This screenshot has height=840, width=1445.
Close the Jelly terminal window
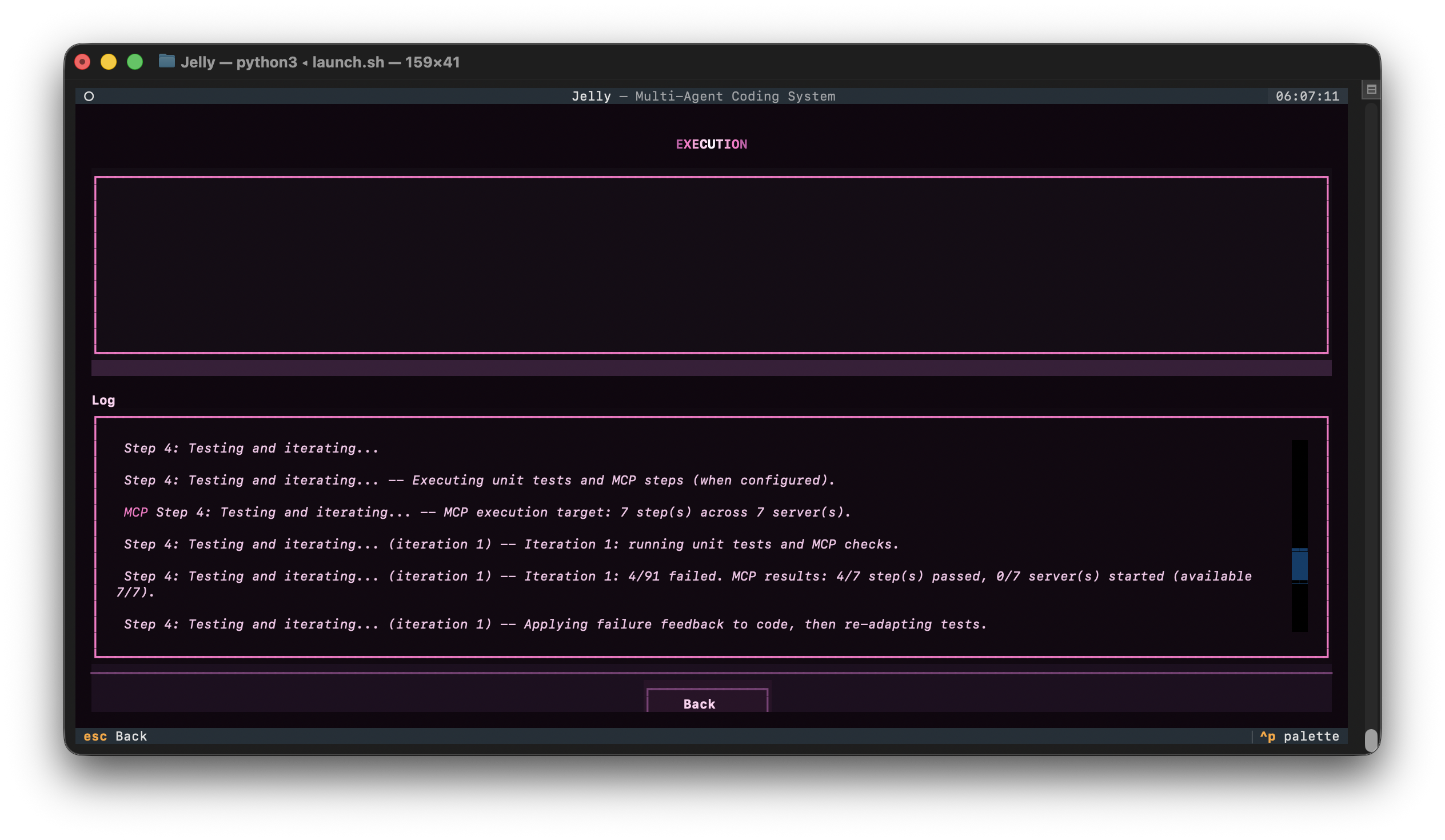pyautogui.click(x=82, y=62)
